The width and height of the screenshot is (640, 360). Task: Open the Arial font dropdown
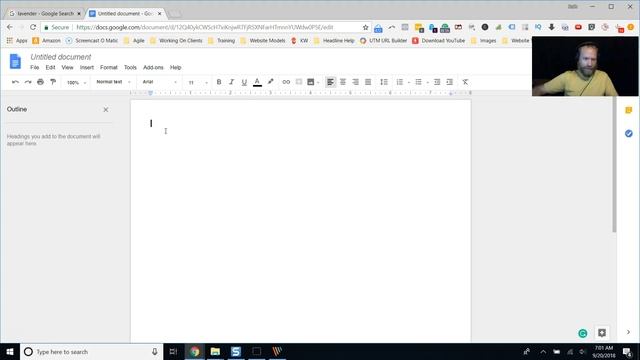coord(159,82)
